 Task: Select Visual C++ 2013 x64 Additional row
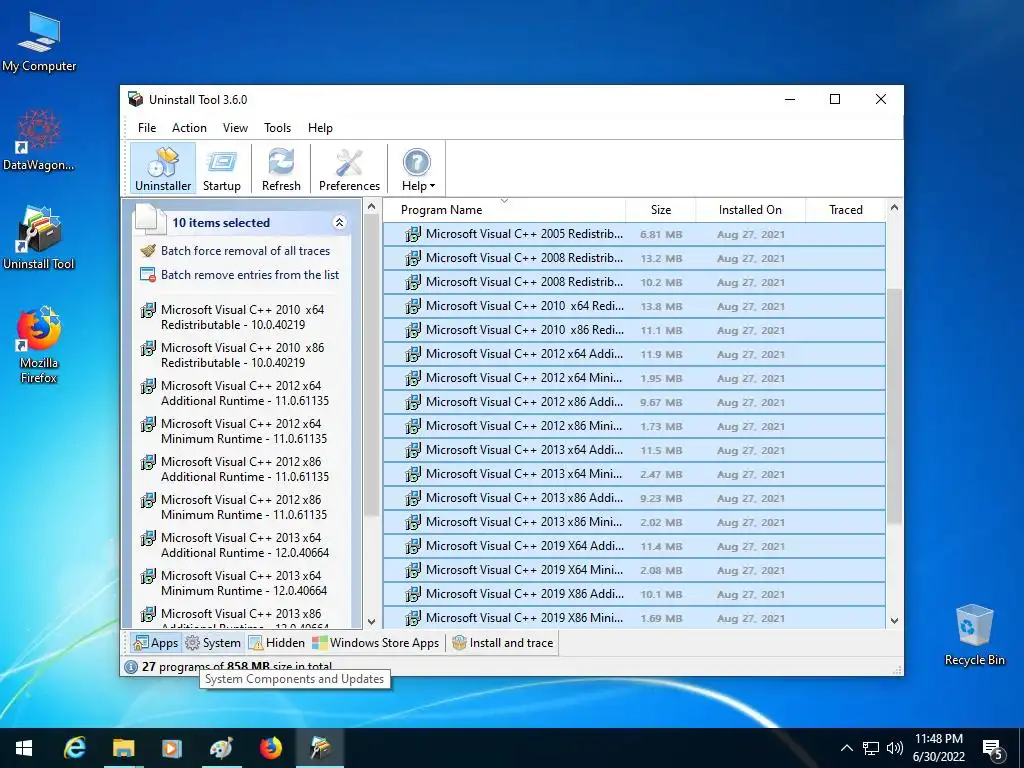(634, 450)
